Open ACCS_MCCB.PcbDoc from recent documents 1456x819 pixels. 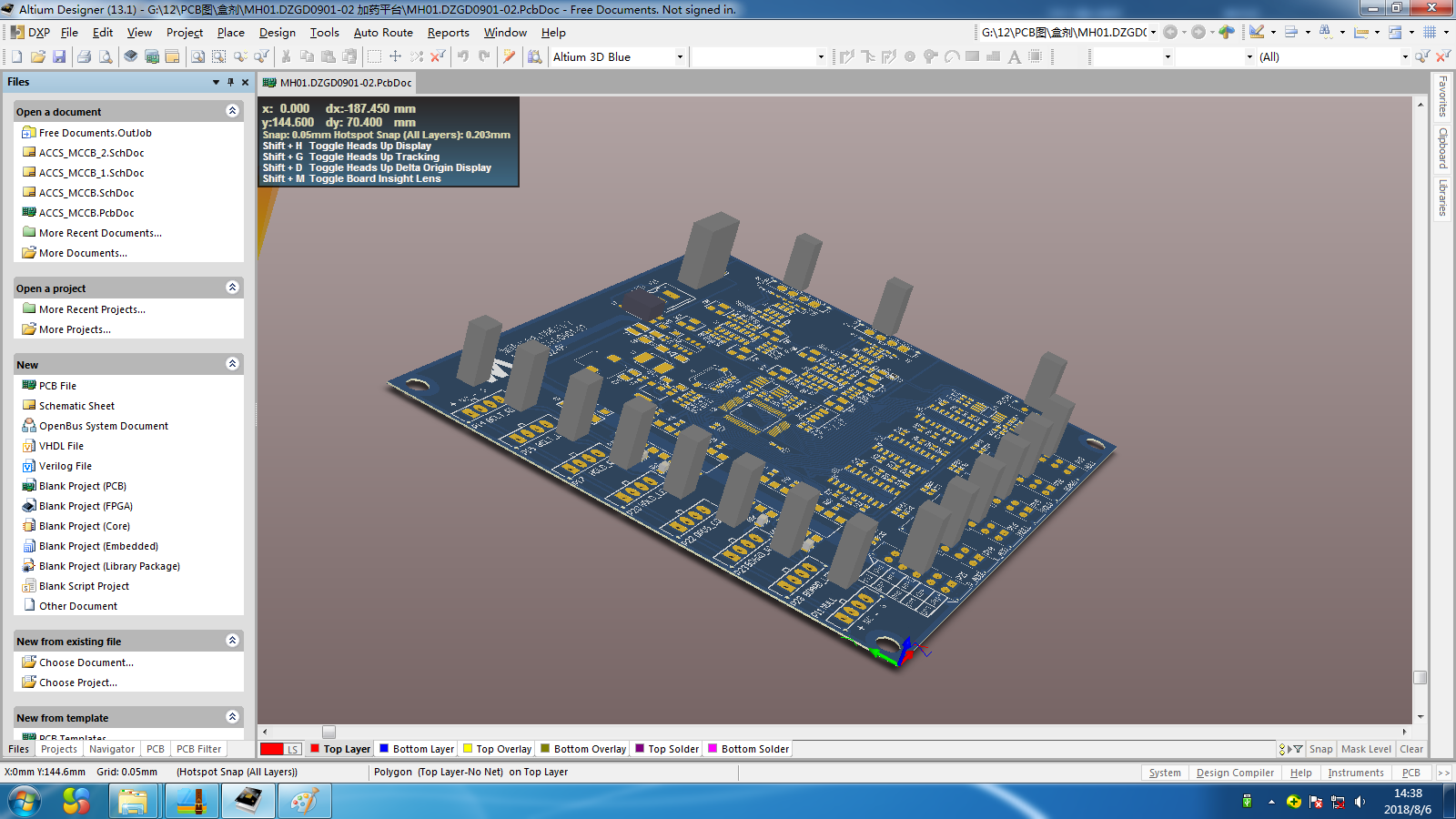point(86,213)
